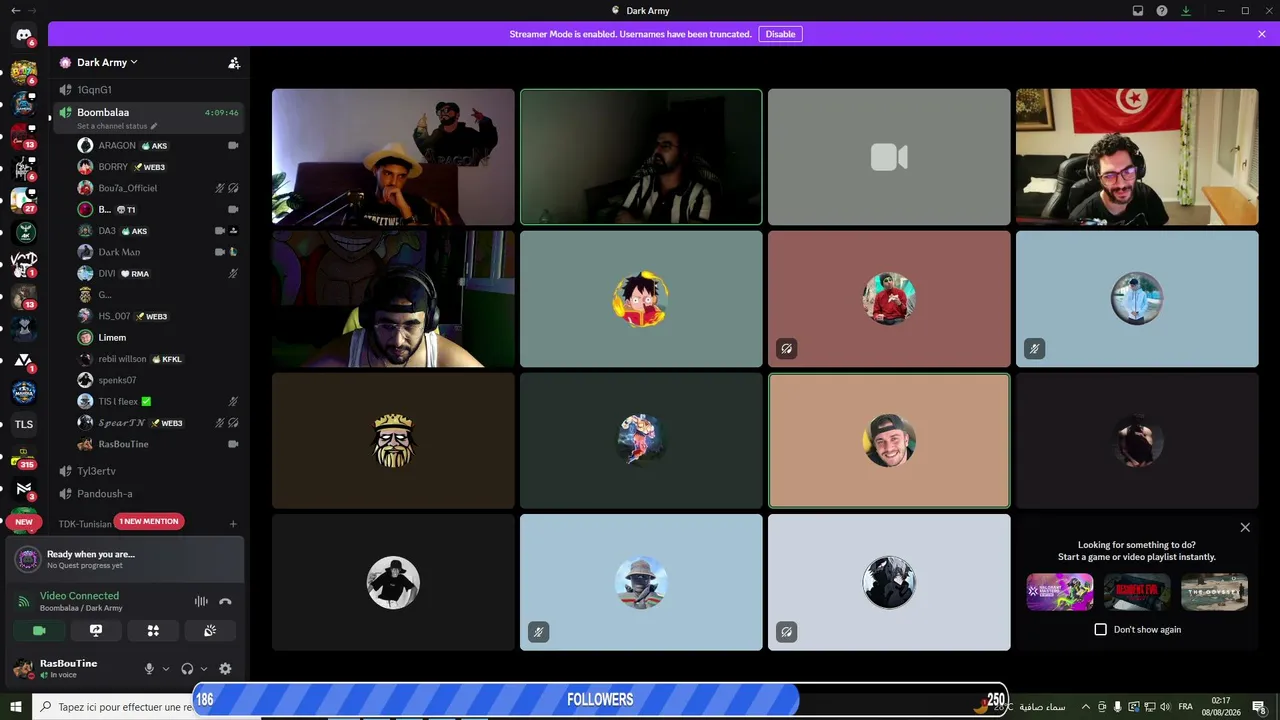This screenshot has width=1280, height=720.
Task: Click Windows taskbar search box
Action: pos(113,707)
